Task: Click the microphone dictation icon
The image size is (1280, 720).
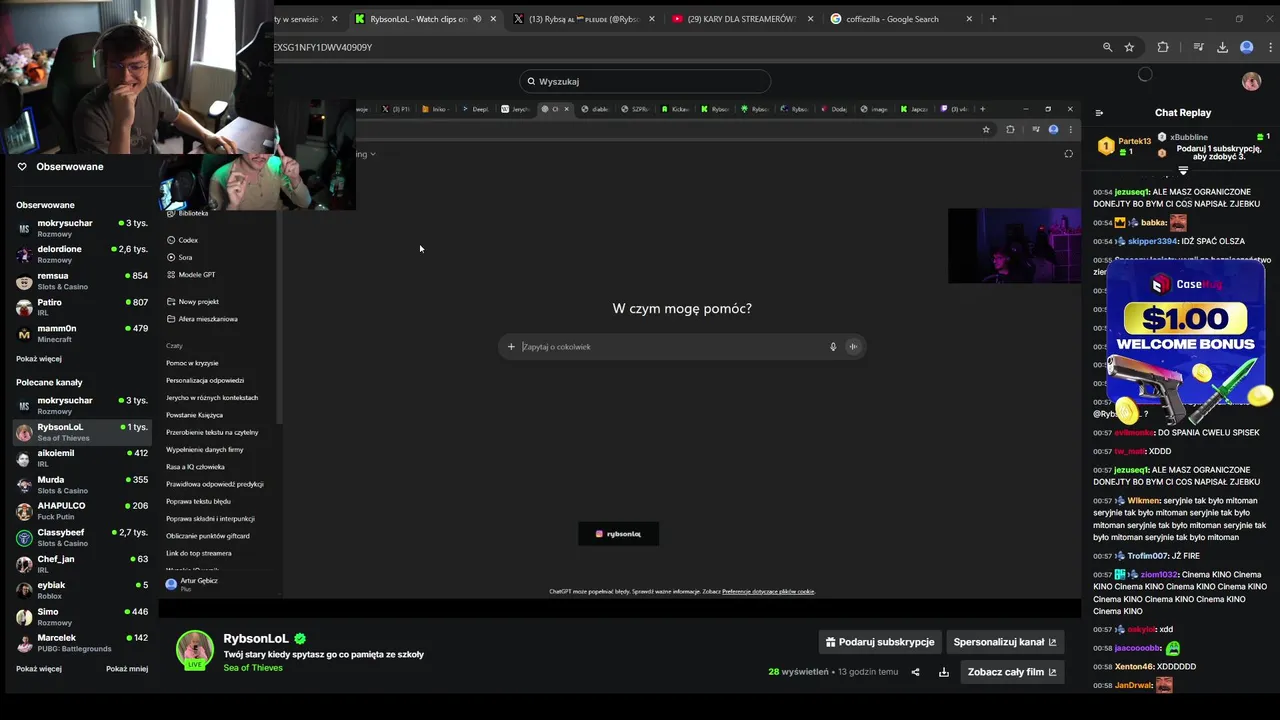Action: 833,347
